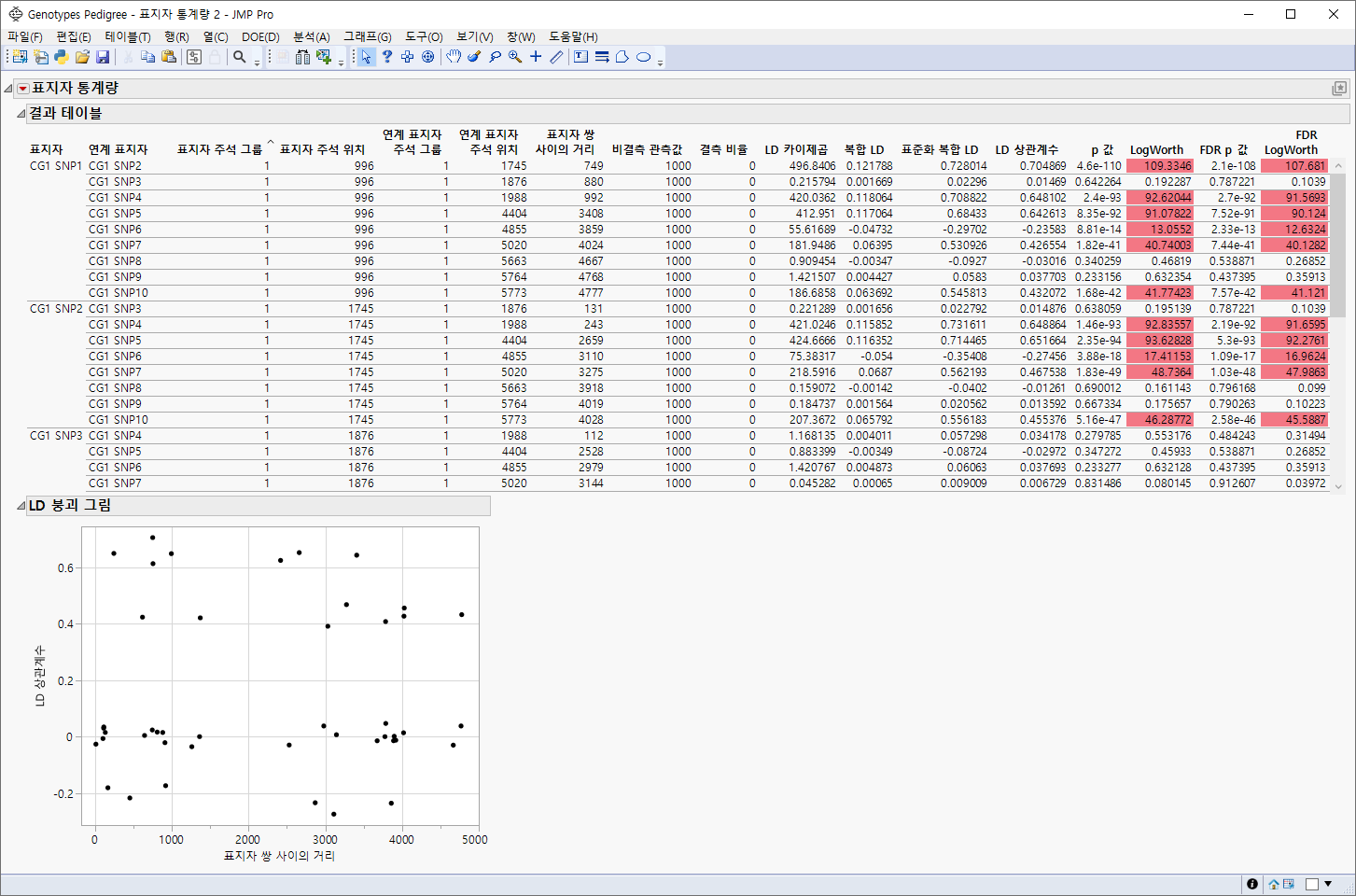Image resolution: width=1356 pixels, height=896 pixels.
Task: Click the data table icon in status bar
Action: (x=1288, y=884)
